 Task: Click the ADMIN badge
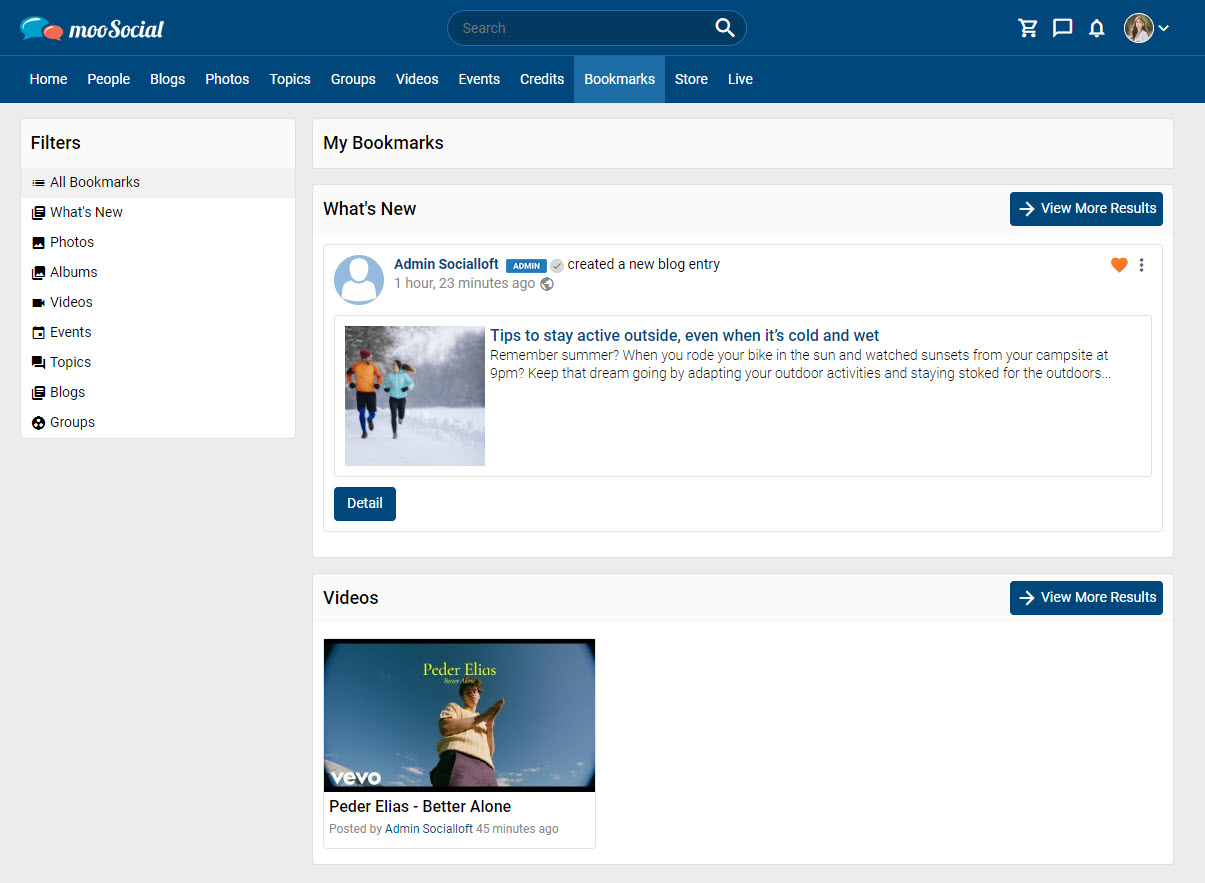click(526, 266)
